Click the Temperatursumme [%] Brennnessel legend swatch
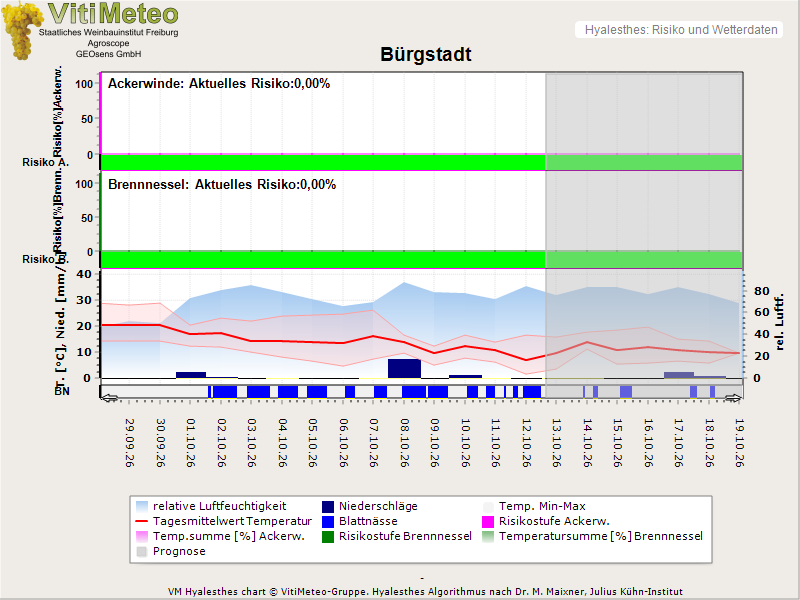800x600 pixels. click(488, 536)
